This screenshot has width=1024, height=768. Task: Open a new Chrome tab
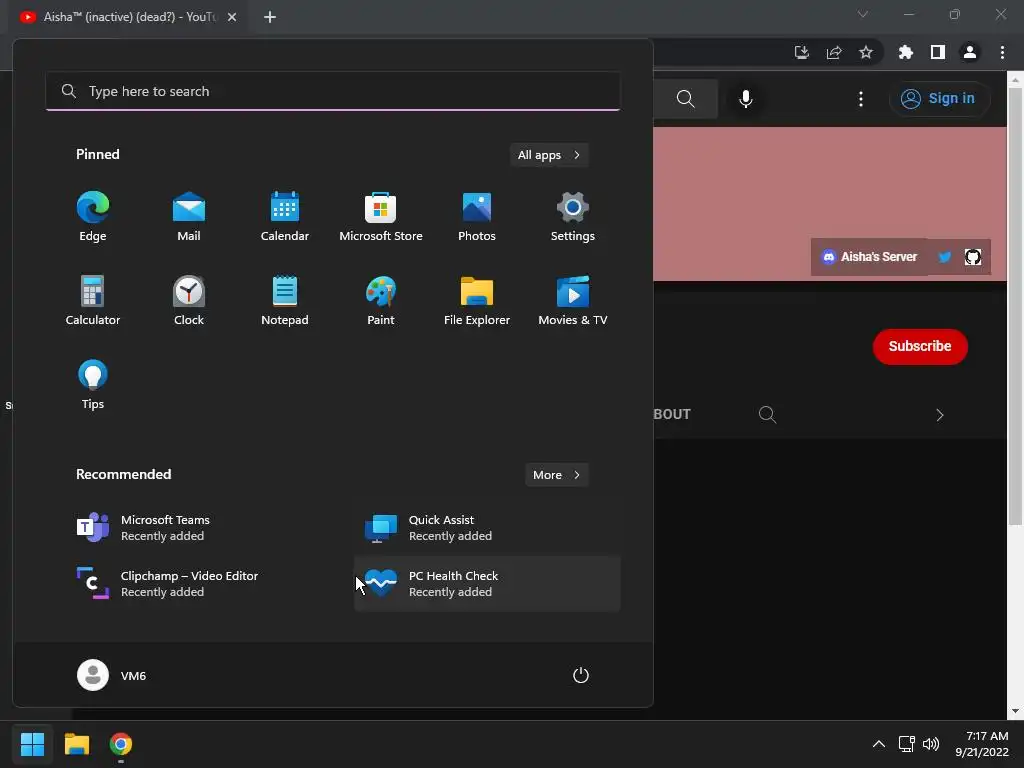tap(270, 17)
